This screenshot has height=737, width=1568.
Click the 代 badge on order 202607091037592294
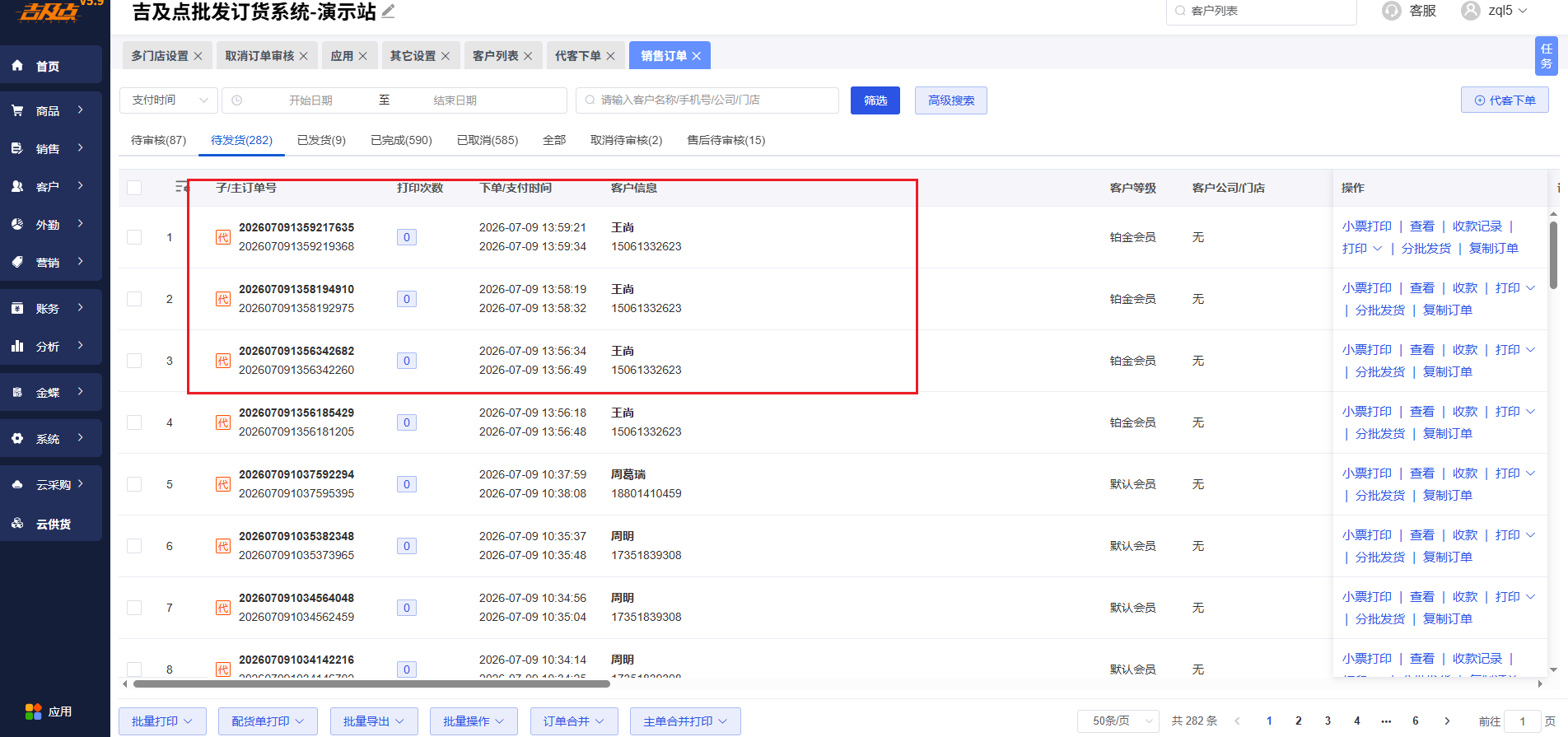(x=223, y=484)
